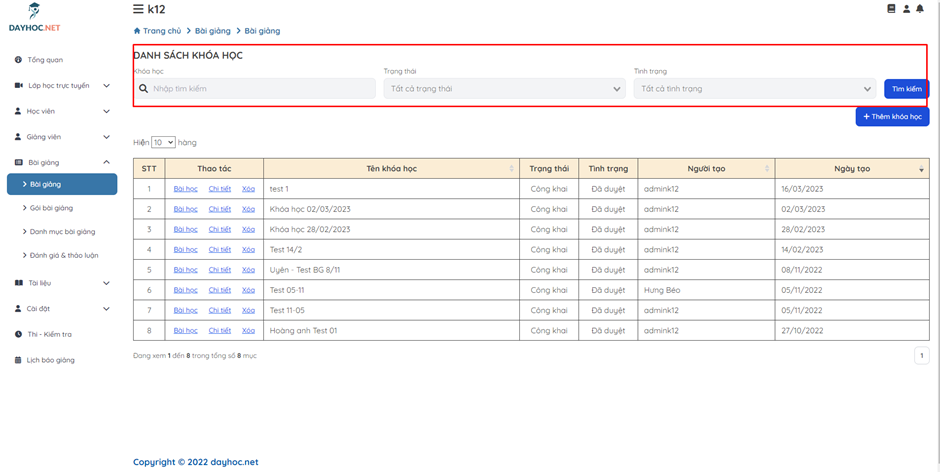
Task: Click the hamburger menu icon beside k12
Action: (x=138, y=9)
